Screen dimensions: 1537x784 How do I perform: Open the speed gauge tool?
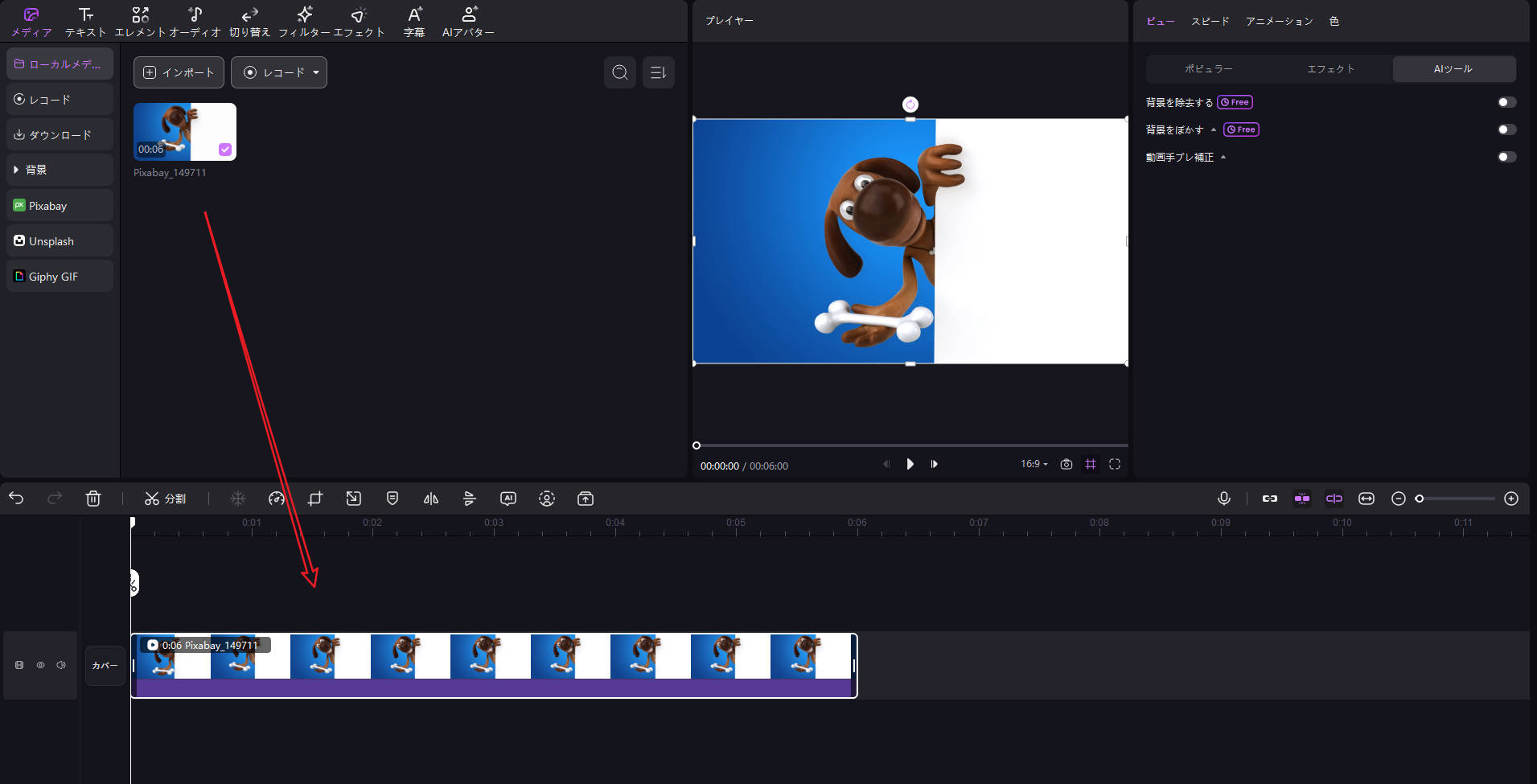277,499
